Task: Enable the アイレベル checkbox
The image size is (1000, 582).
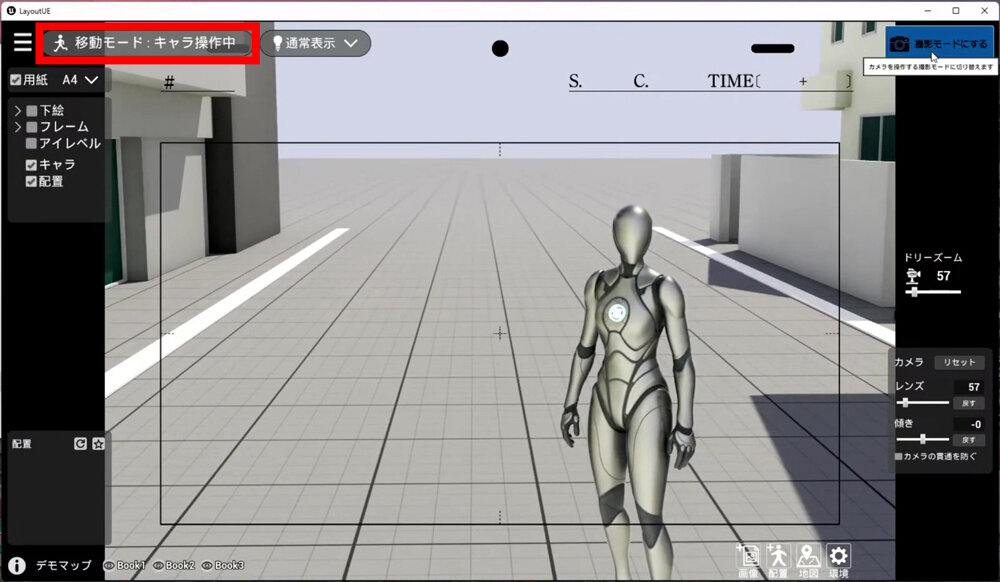Action: (31, 144)
